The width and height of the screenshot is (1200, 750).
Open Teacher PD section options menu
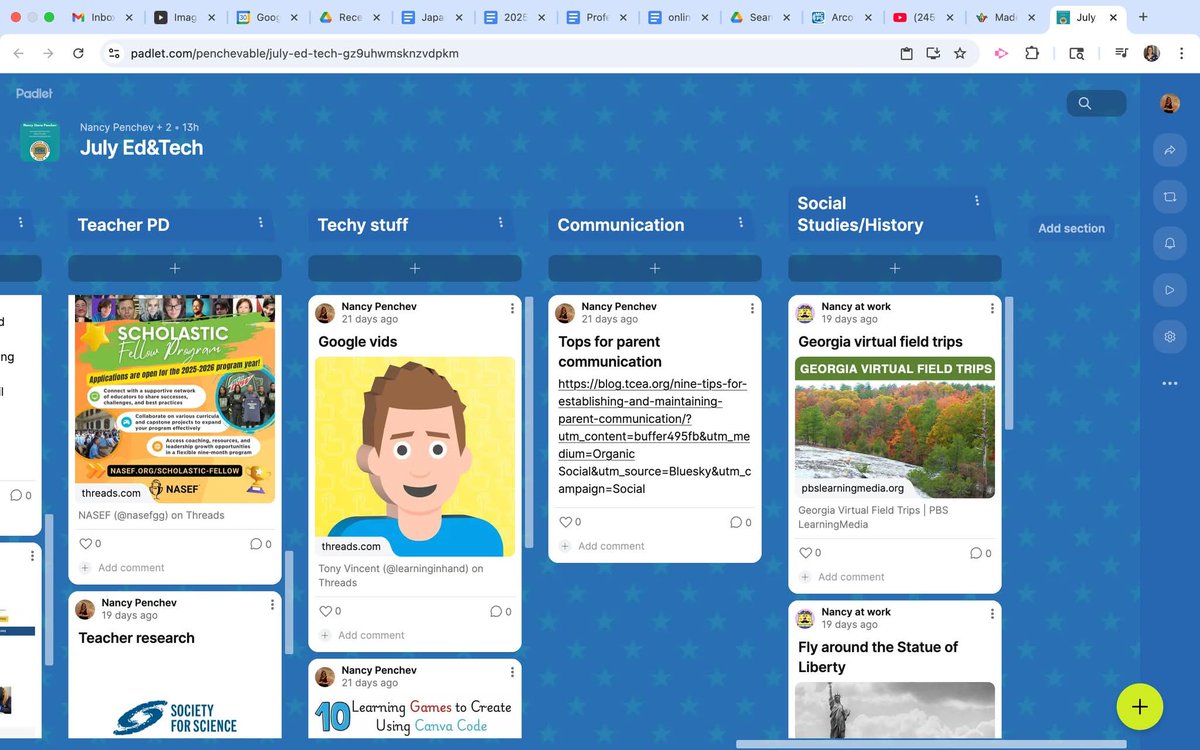click(x=261, y=223)
